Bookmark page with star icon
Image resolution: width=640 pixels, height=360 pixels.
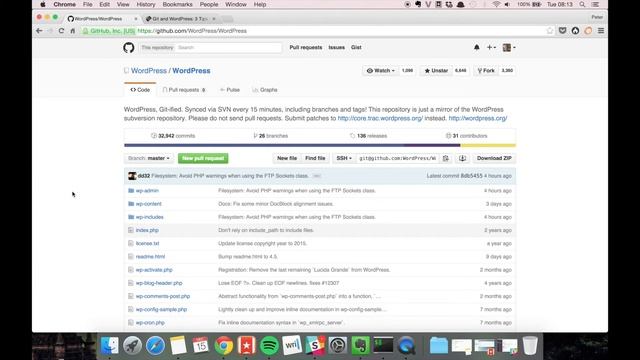pos(549,31)
